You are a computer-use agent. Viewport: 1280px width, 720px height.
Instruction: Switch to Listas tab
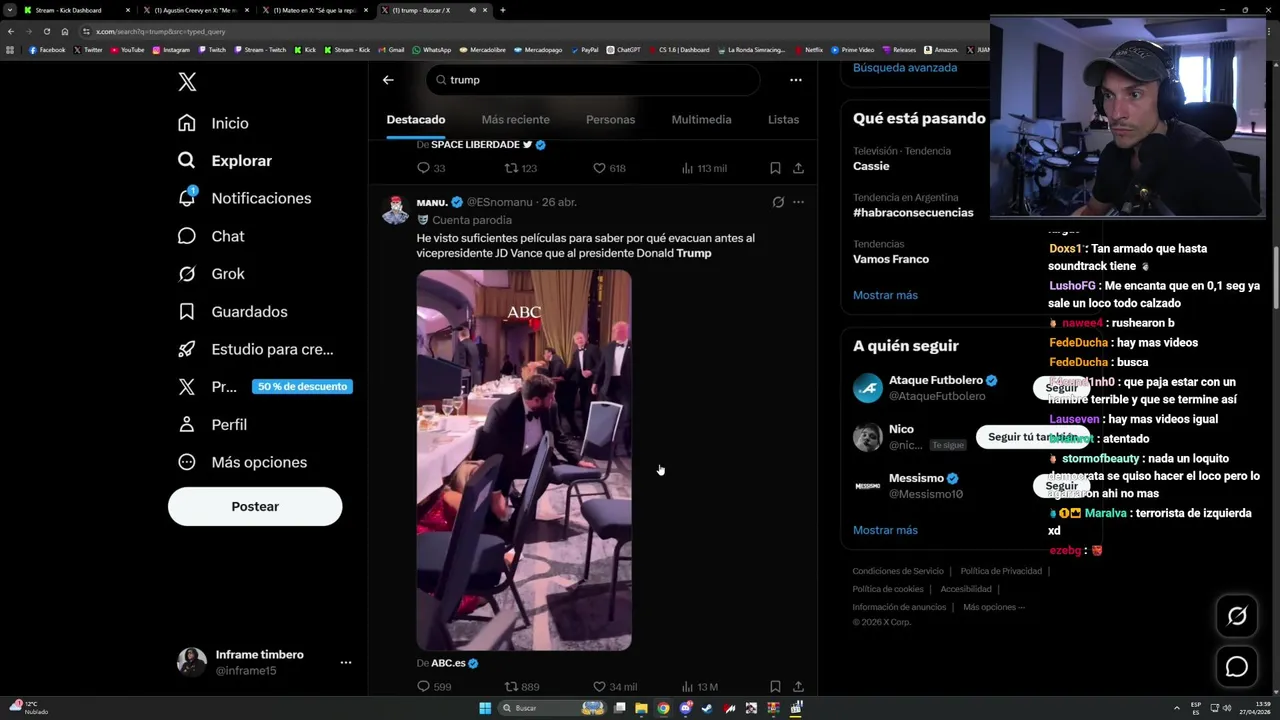[x=783, y=120]
